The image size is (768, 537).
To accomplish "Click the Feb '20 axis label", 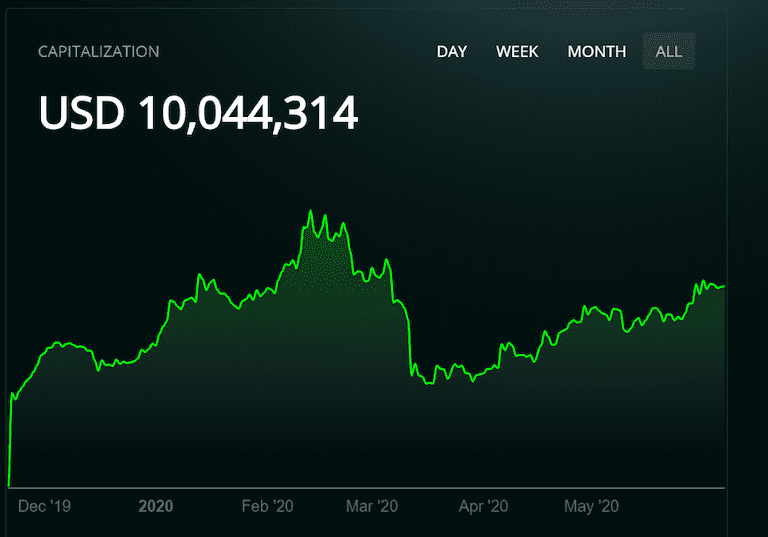I will click(x=267, y=506).
